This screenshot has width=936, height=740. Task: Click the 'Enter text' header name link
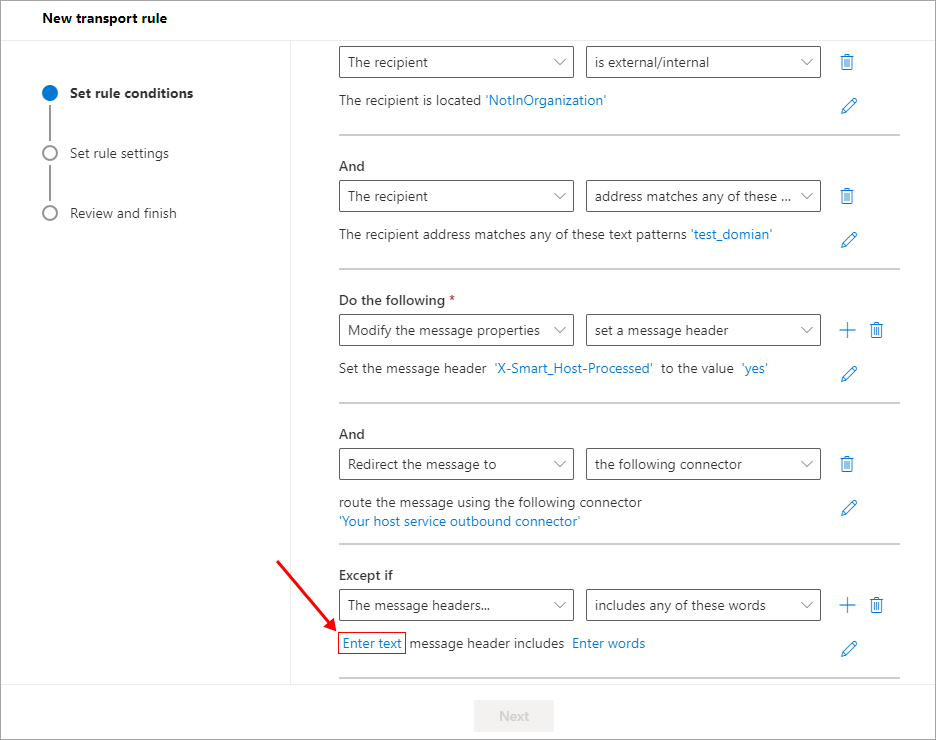pos(372,643)
